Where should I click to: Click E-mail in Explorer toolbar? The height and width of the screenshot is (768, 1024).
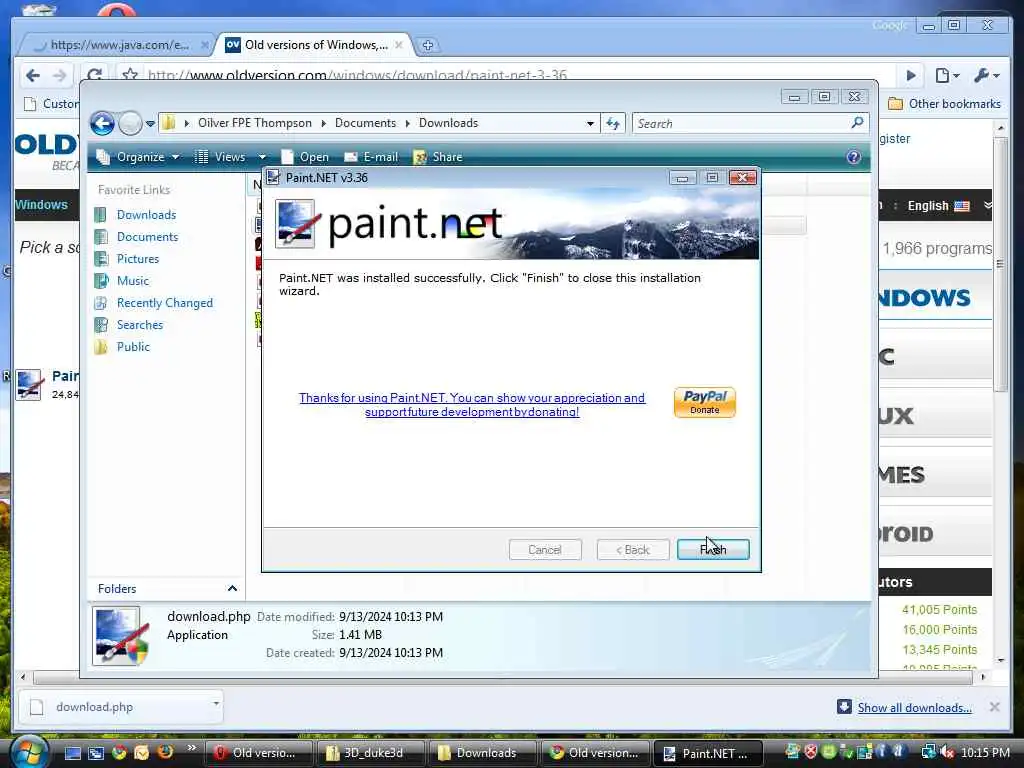tap(371, 157)
